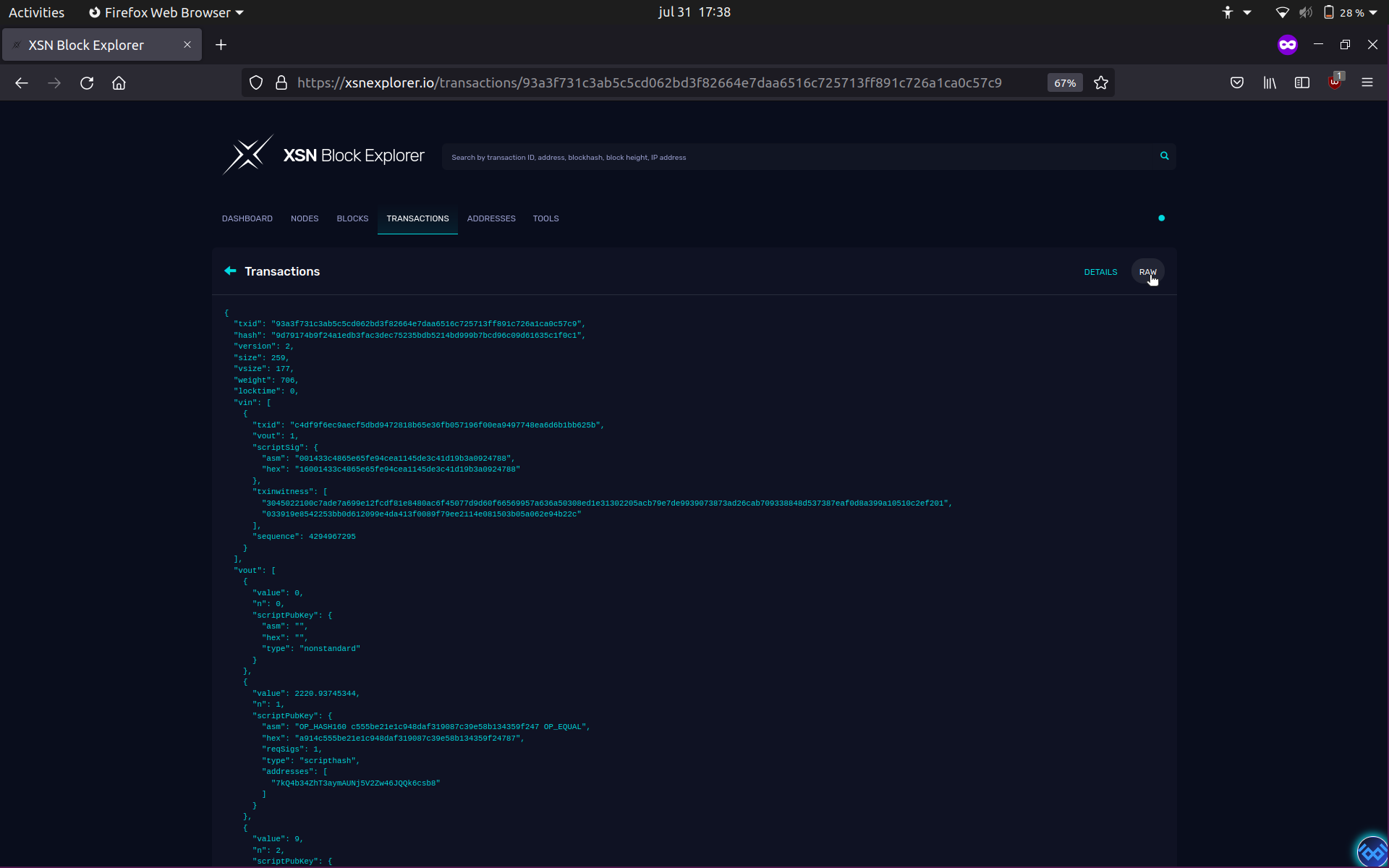This screenshot has width=1389, height=868.
Task: Click the private browsing mask icon
Action: 1288,45
